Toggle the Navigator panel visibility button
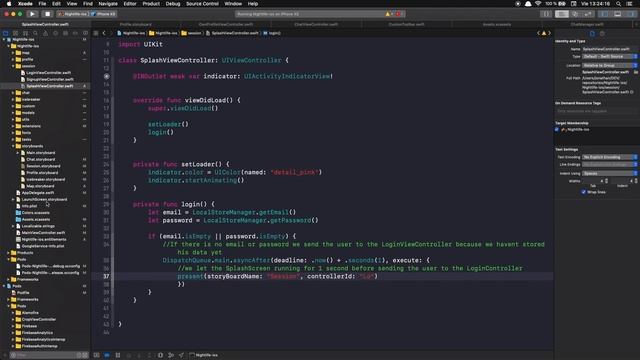 (x=604, y=14)
